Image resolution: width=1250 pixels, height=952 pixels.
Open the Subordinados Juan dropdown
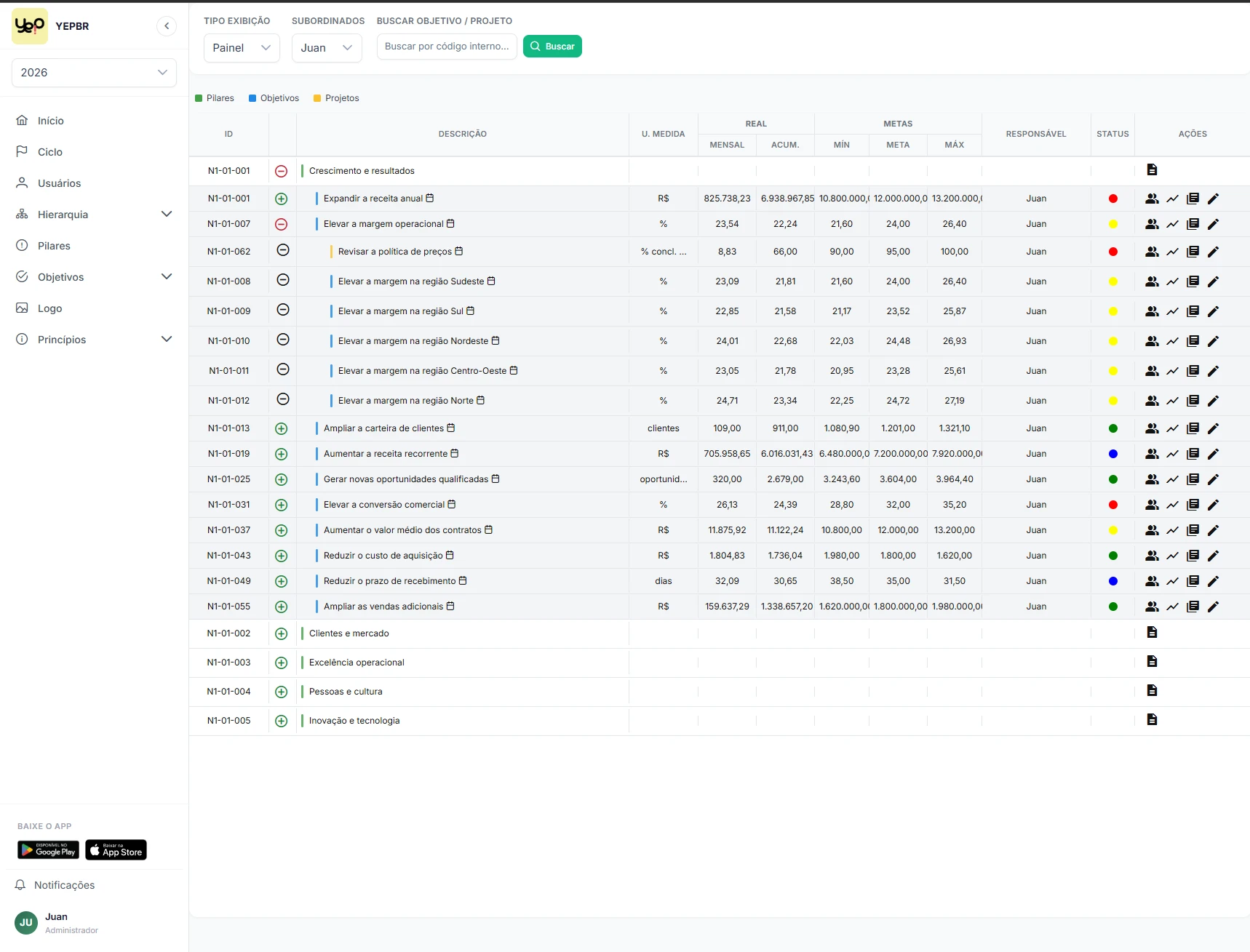pos(327,48)
